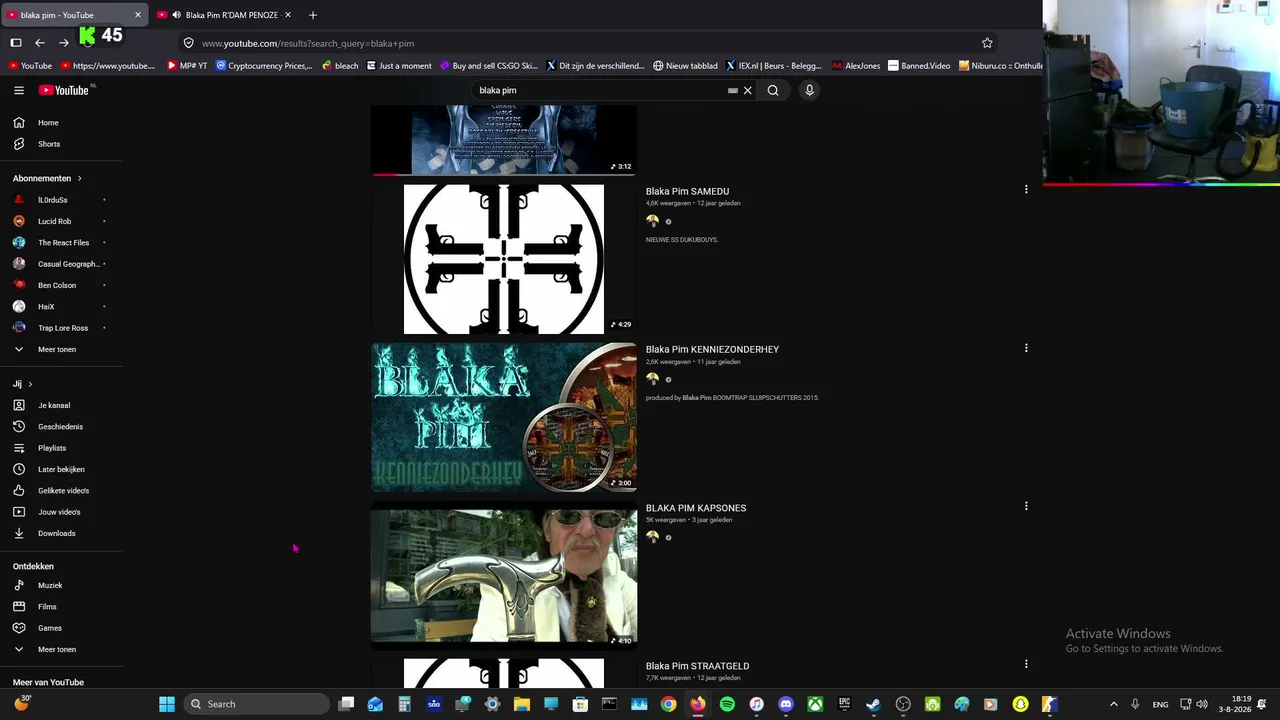
Task: Open the Banned.Video bookmark
Action: pyautogui.click(x=919, y=66)
